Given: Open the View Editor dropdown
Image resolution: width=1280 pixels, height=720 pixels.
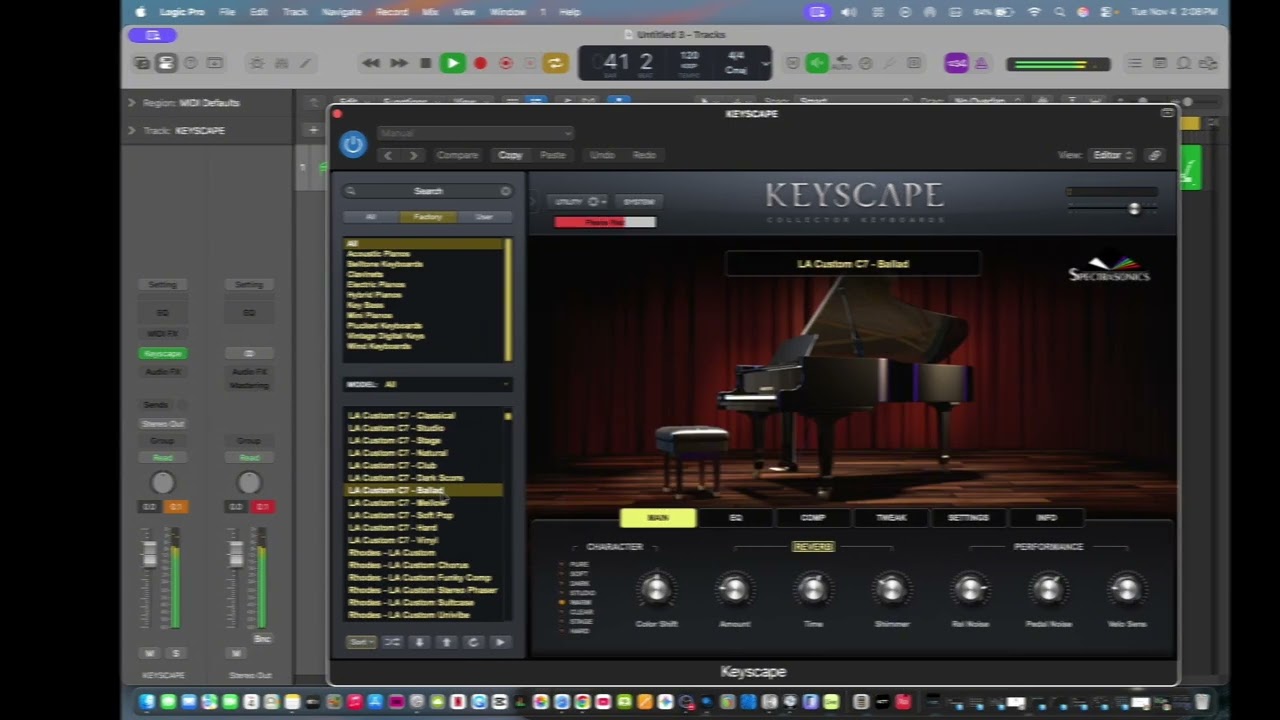Looking at the screenshot, I should point(1113,155).
